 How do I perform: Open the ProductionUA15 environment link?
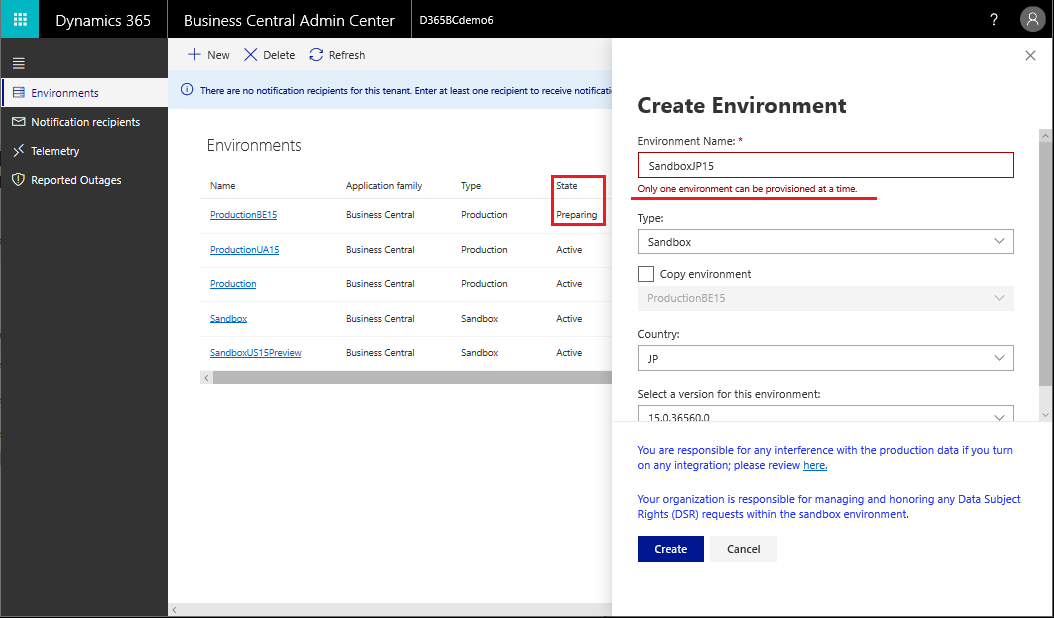click(244, 249)
